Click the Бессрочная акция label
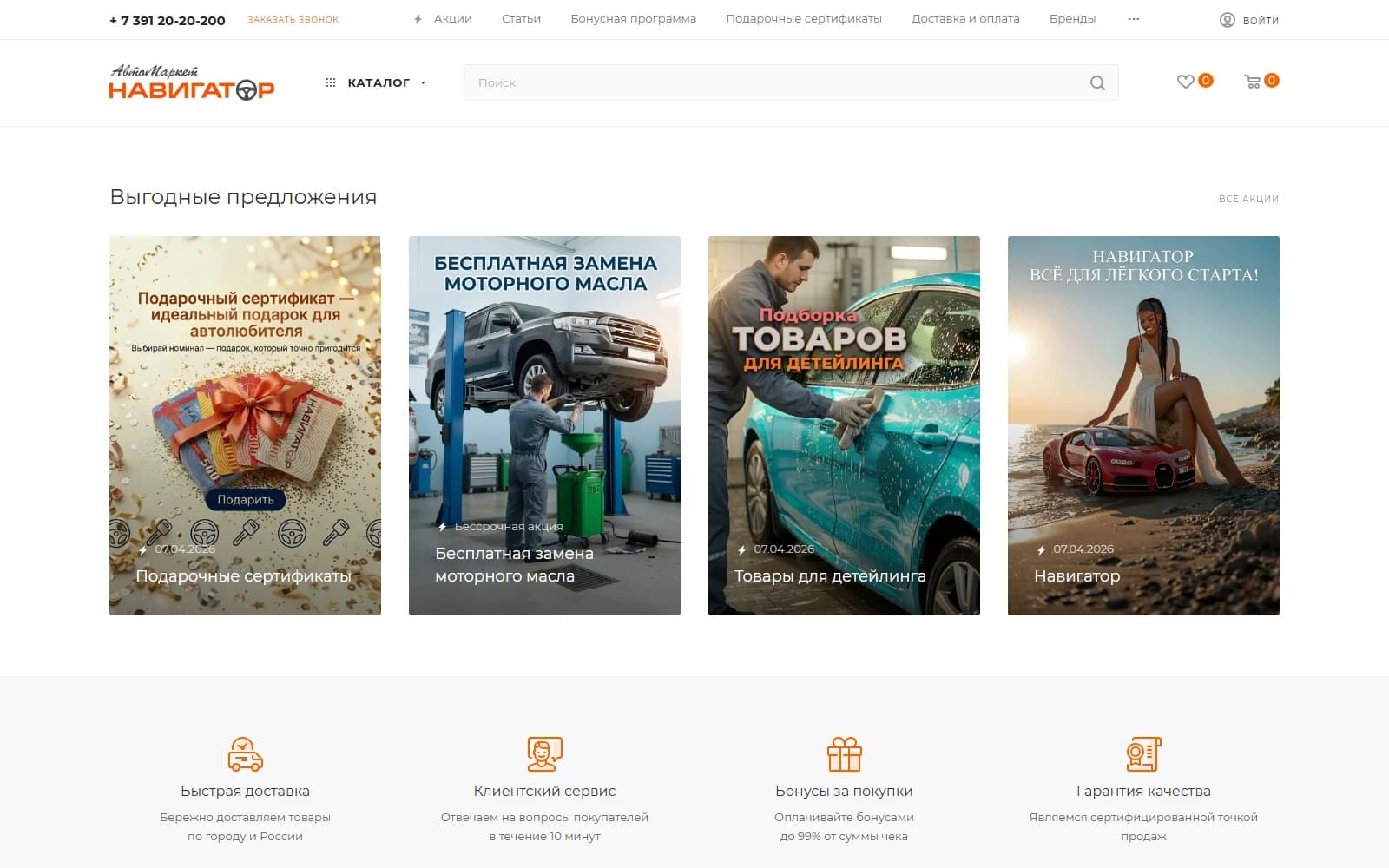 click(x=509, y=527)
